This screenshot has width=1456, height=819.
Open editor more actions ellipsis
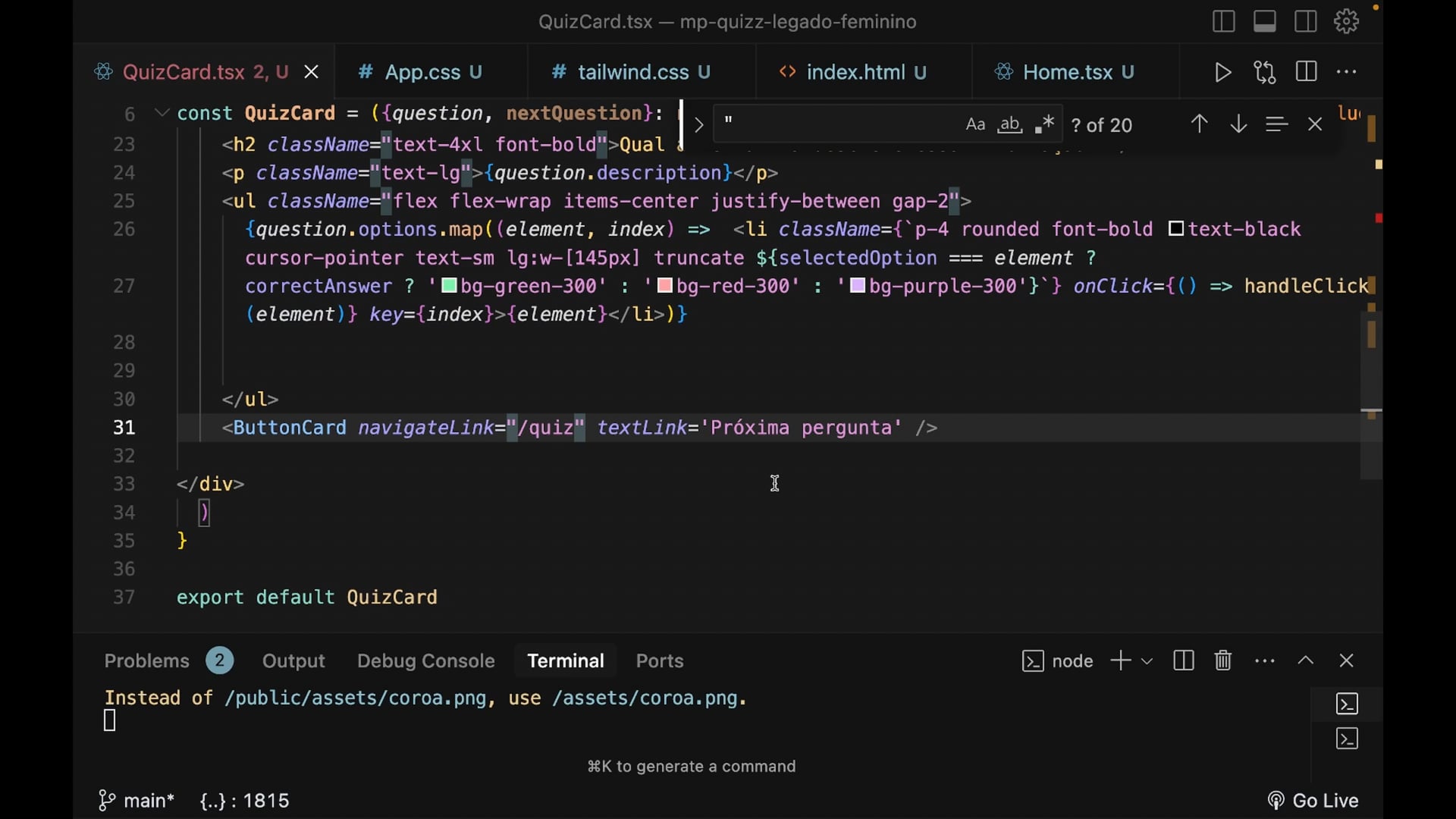coord(1346,72)
